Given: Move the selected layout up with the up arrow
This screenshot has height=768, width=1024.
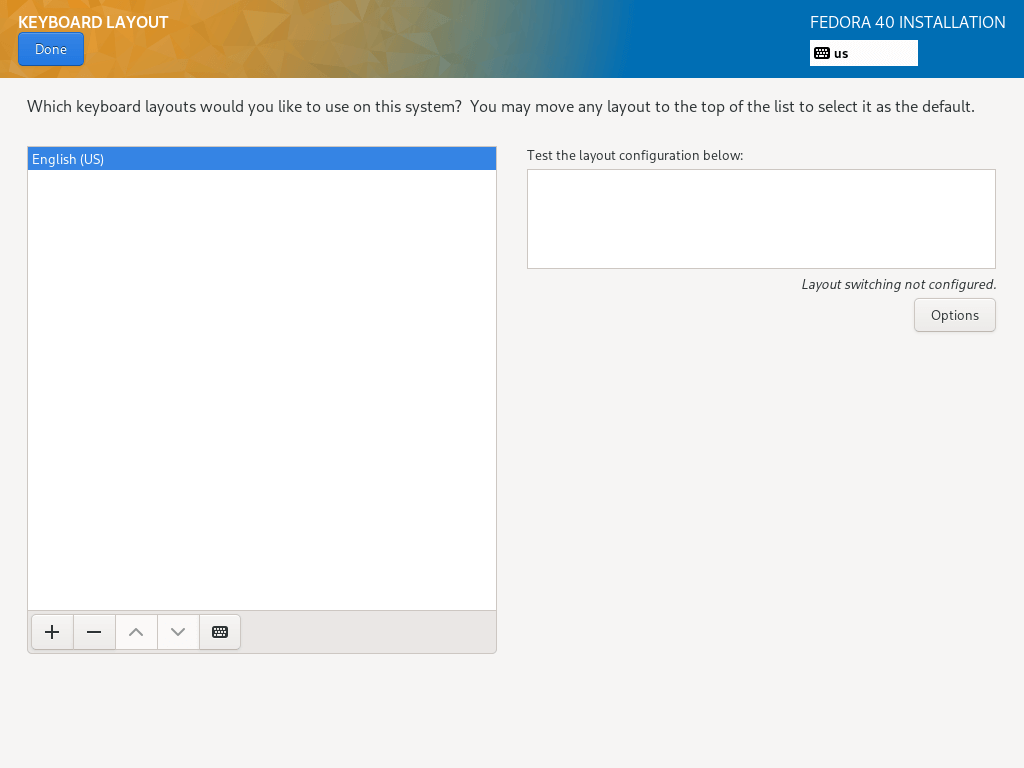Looking at the screenshot, I should click(x=136, y=632).
